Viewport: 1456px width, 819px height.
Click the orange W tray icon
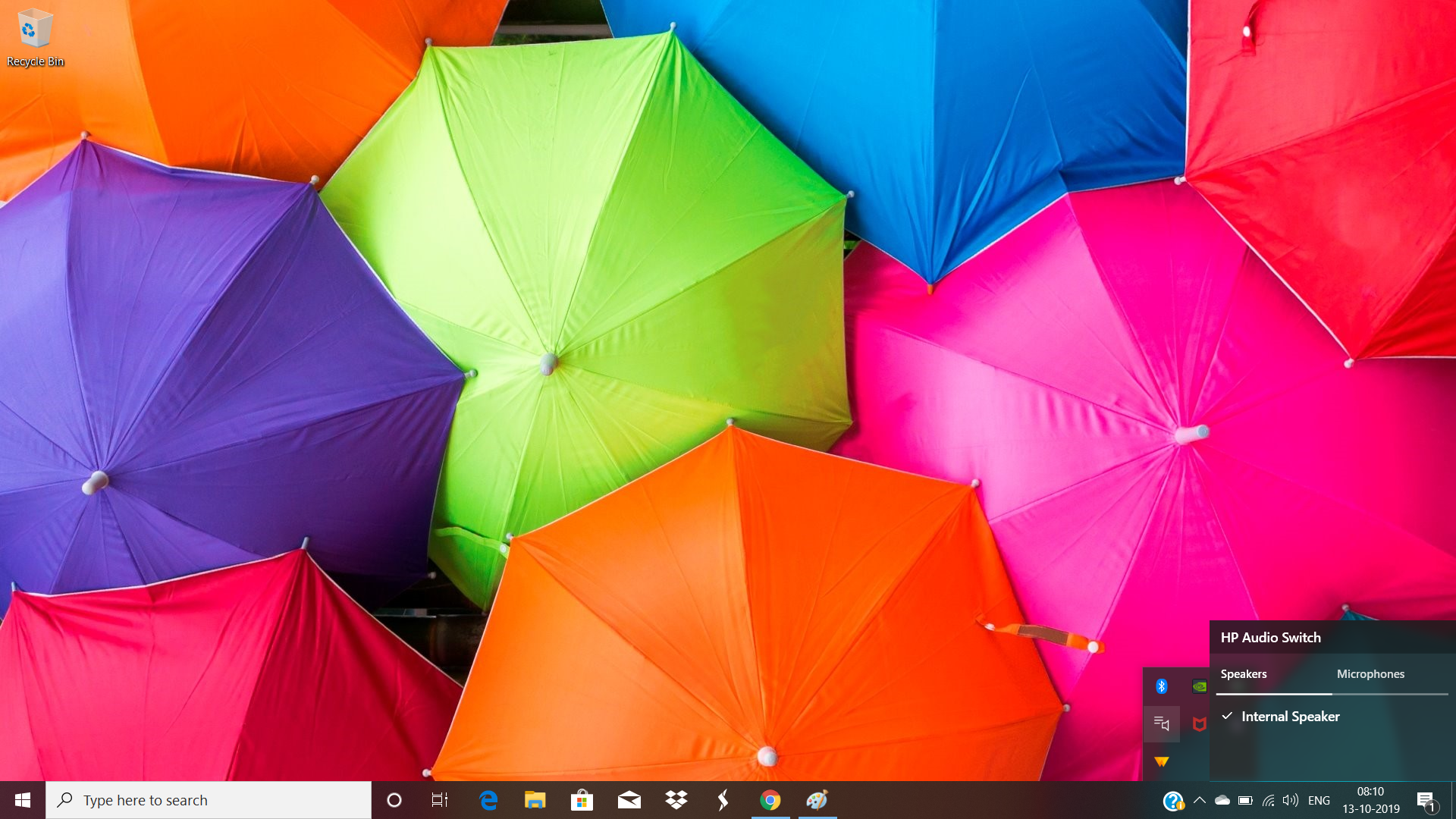pos(1162,761)
